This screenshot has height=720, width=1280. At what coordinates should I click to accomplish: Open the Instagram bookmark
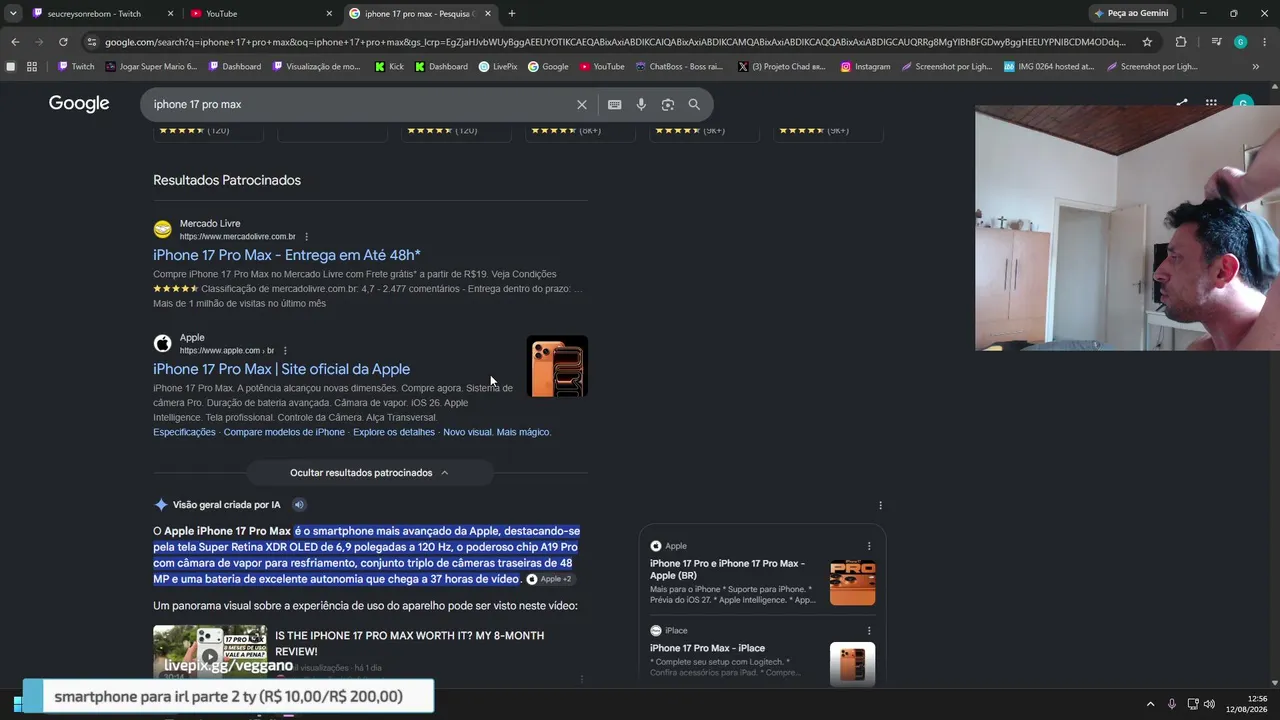(x=865, y=67)
